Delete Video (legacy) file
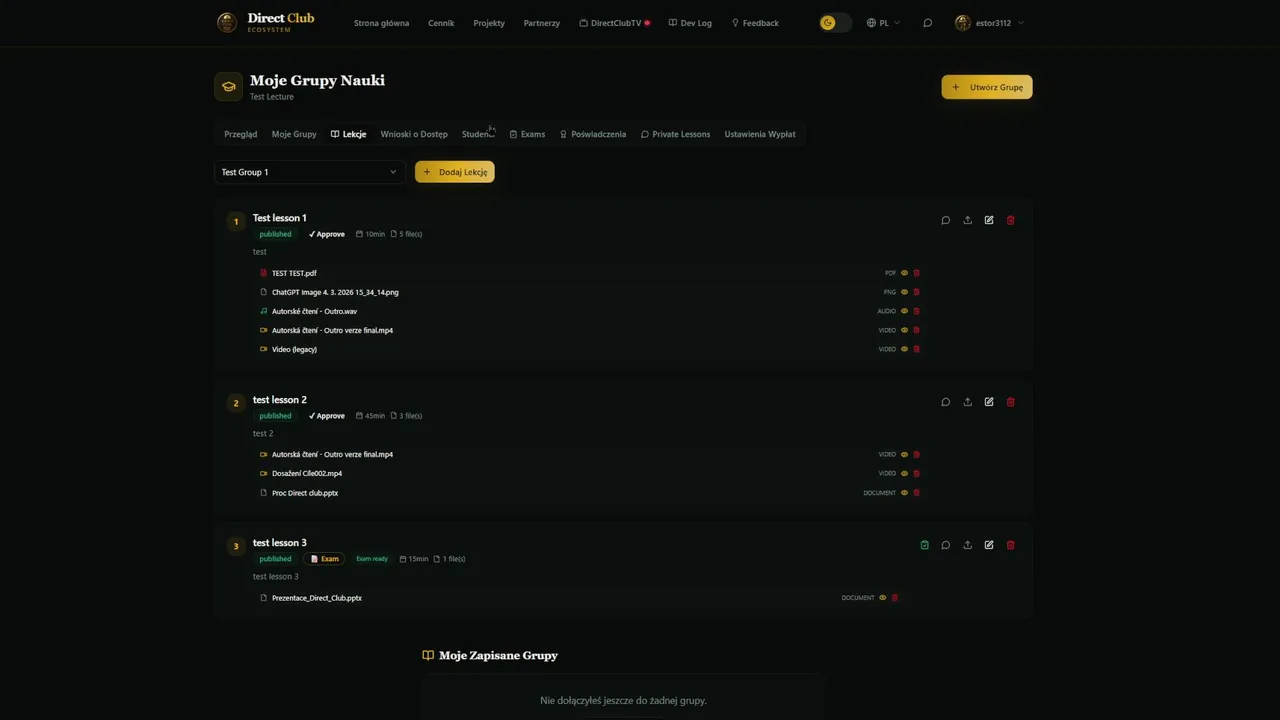This screenshot has width=1280, height=720. pos(916,349)
